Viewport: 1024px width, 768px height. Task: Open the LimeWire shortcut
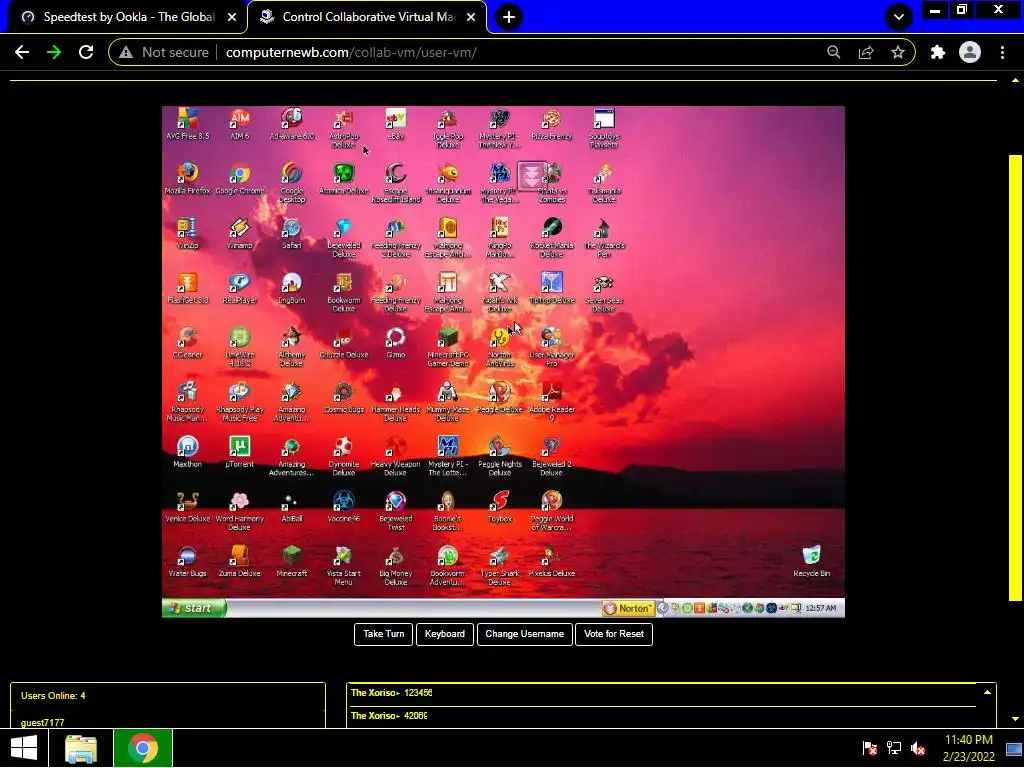point(240,347)
